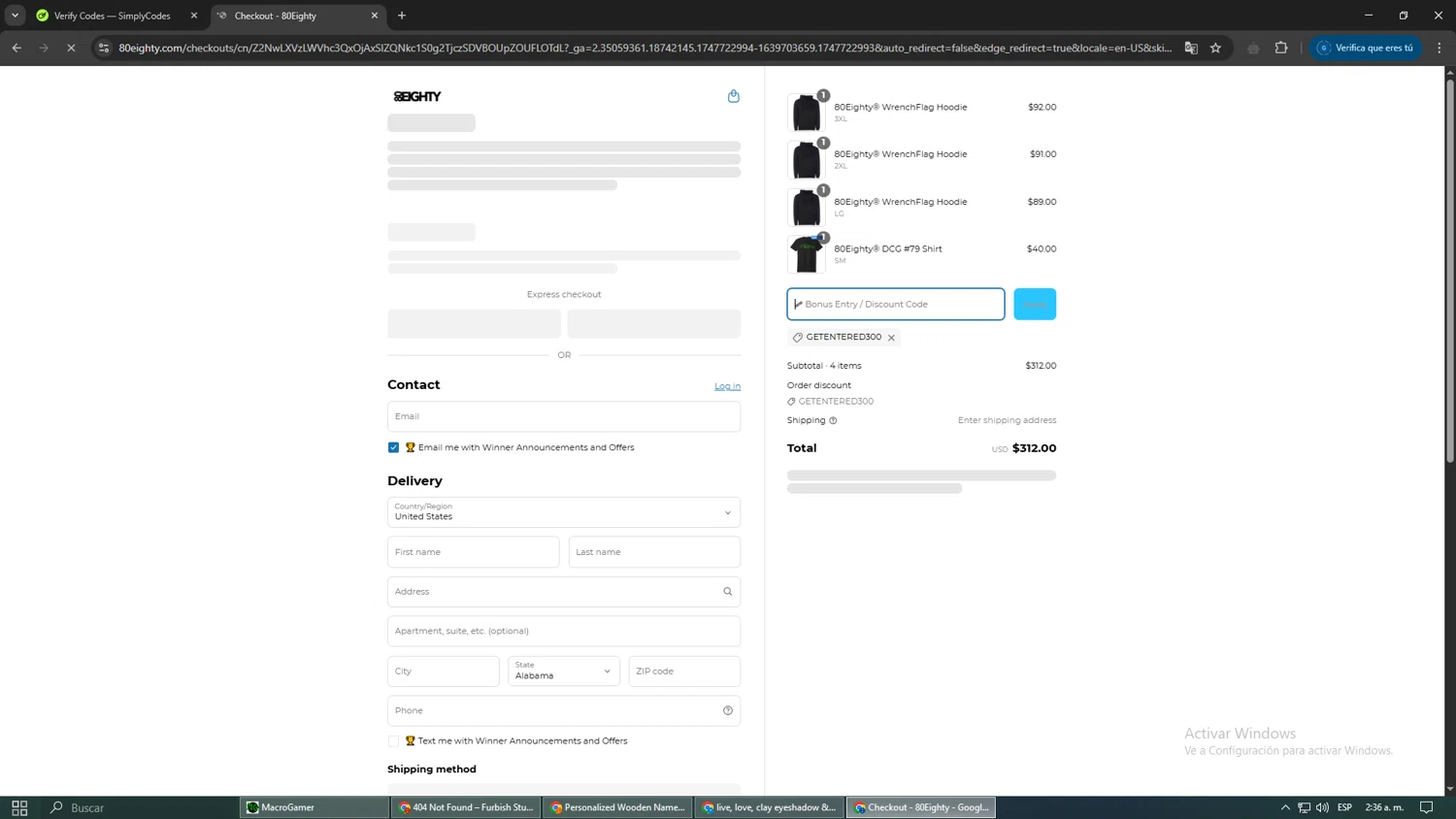Expand the Country/Region dropdown
The width and height of the screenshot is (1456, 819).
pyautogui.click(x=563, y=512)
